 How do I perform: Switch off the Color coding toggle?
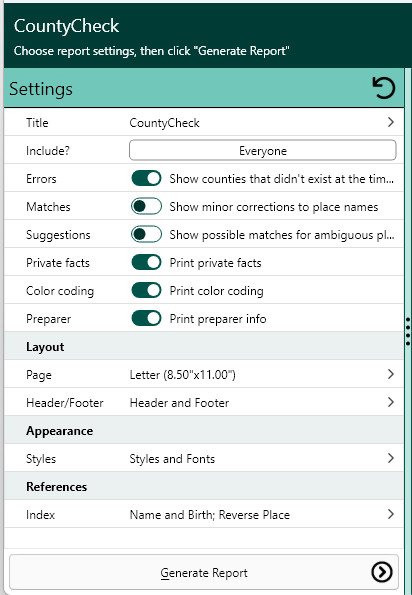coord(146,291)
